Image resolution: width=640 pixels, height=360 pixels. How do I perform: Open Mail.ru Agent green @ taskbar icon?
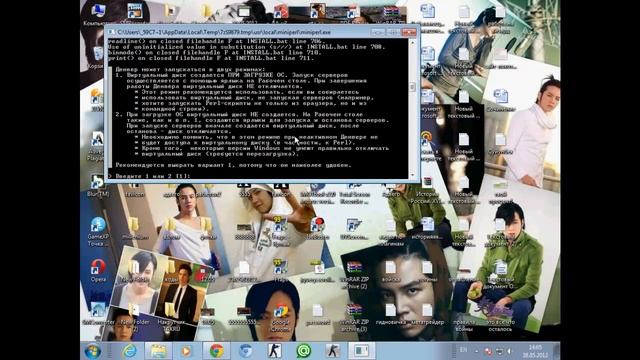(x=304, y=351)
